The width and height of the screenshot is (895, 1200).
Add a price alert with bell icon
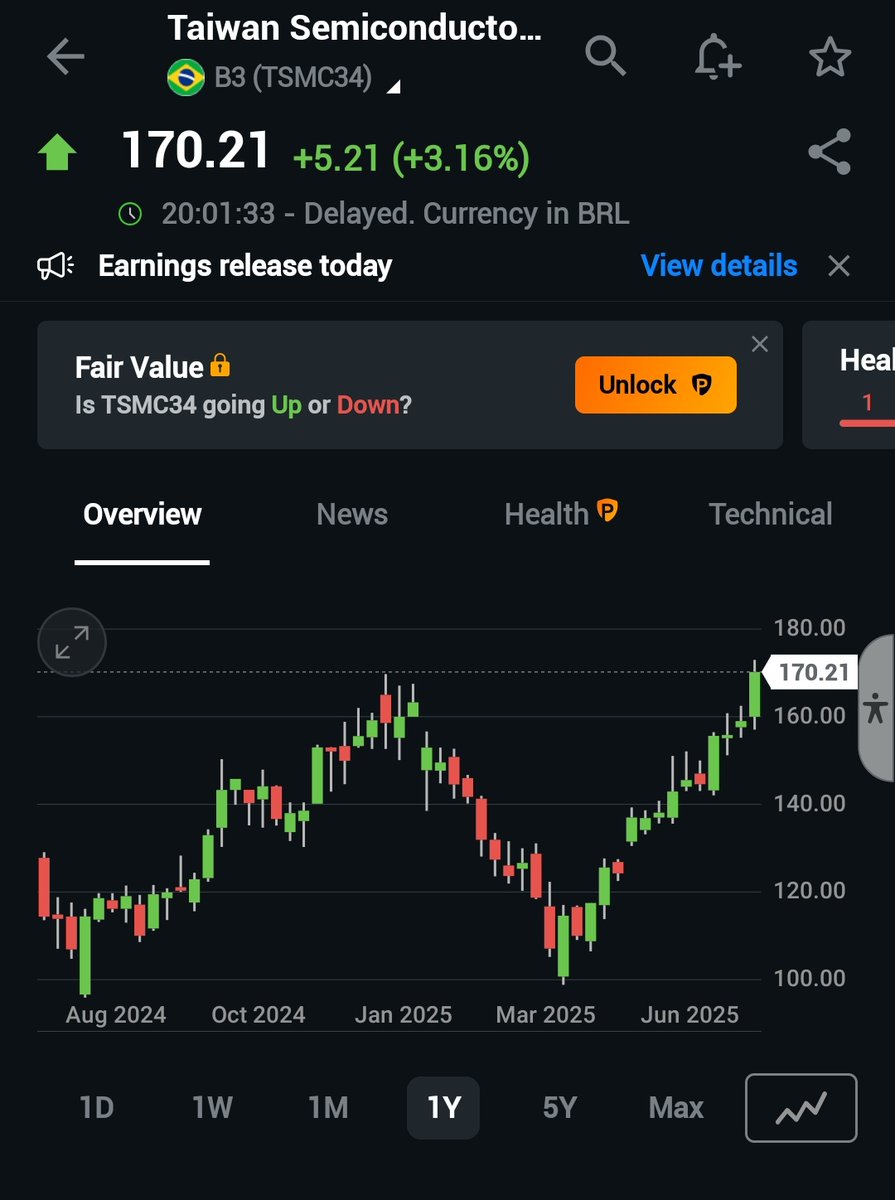point(717,57)
